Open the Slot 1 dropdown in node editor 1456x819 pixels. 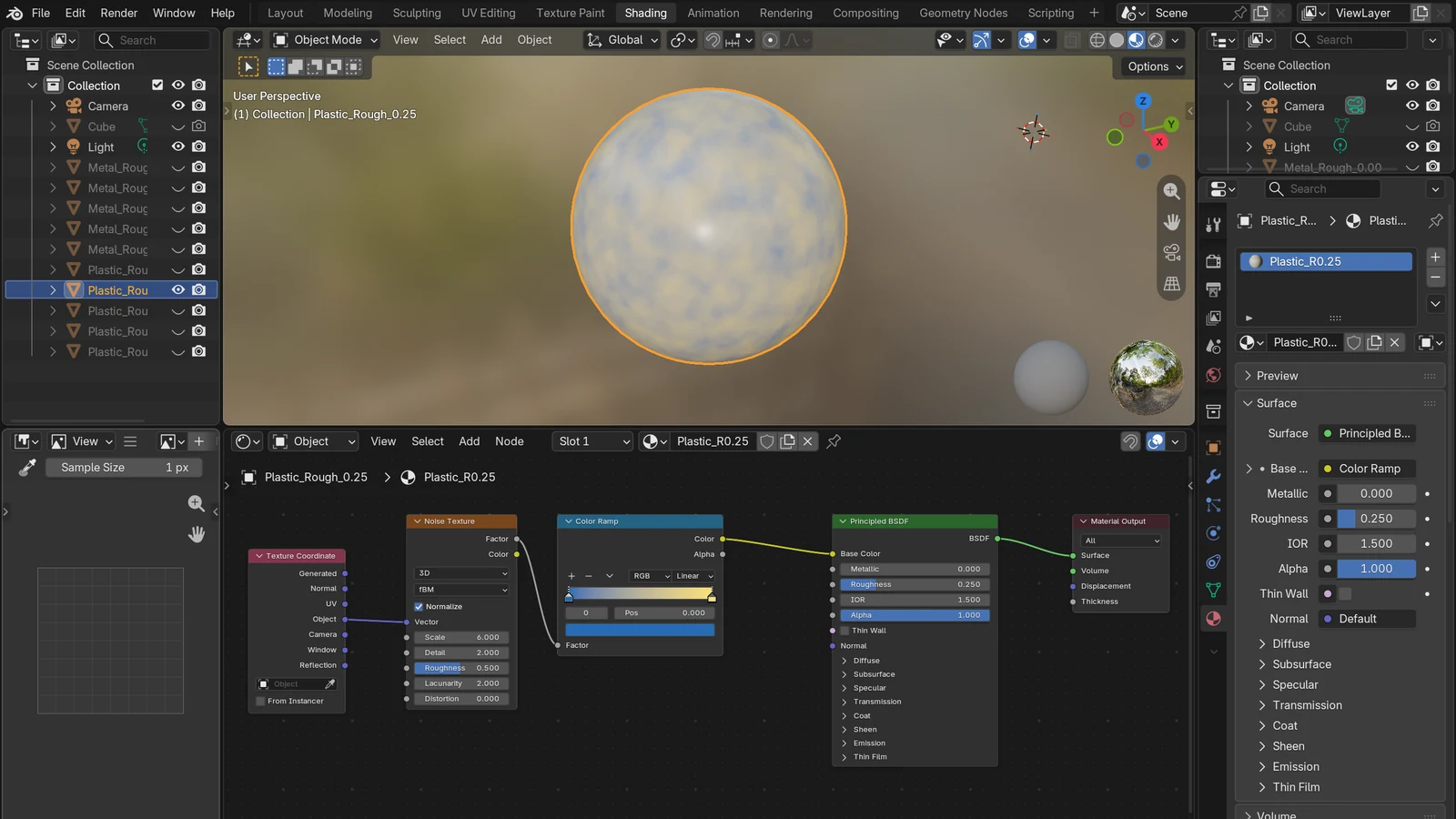pos(592,441)
